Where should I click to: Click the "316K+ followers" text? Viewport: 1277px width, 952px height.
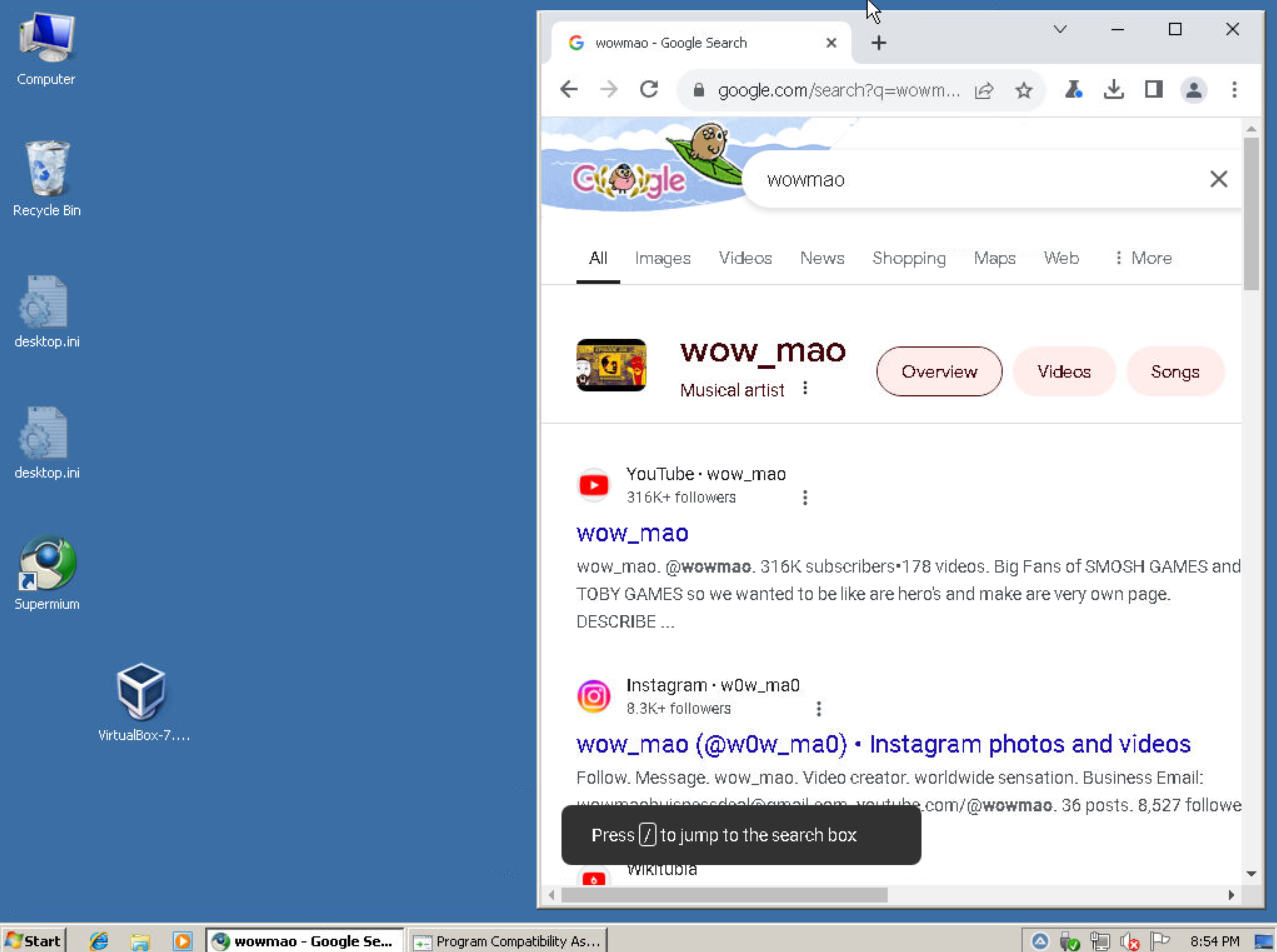pyautogui.click(x=681, y=497)
